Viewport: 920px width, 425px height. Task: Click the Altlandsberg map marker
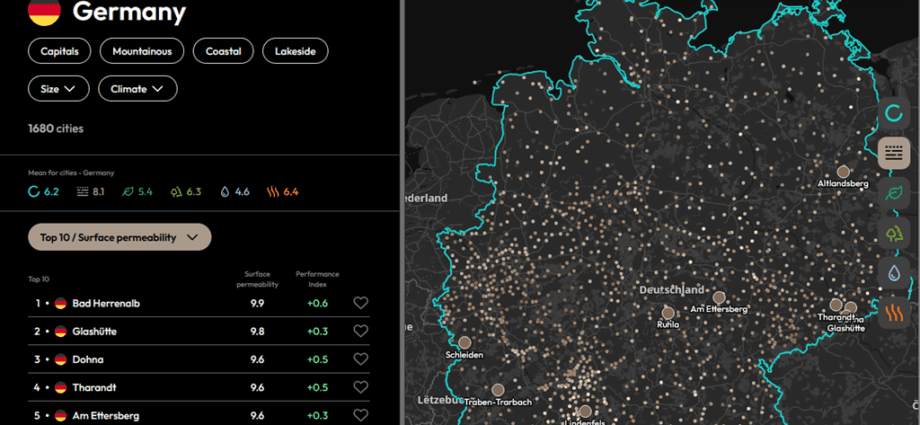843,171
